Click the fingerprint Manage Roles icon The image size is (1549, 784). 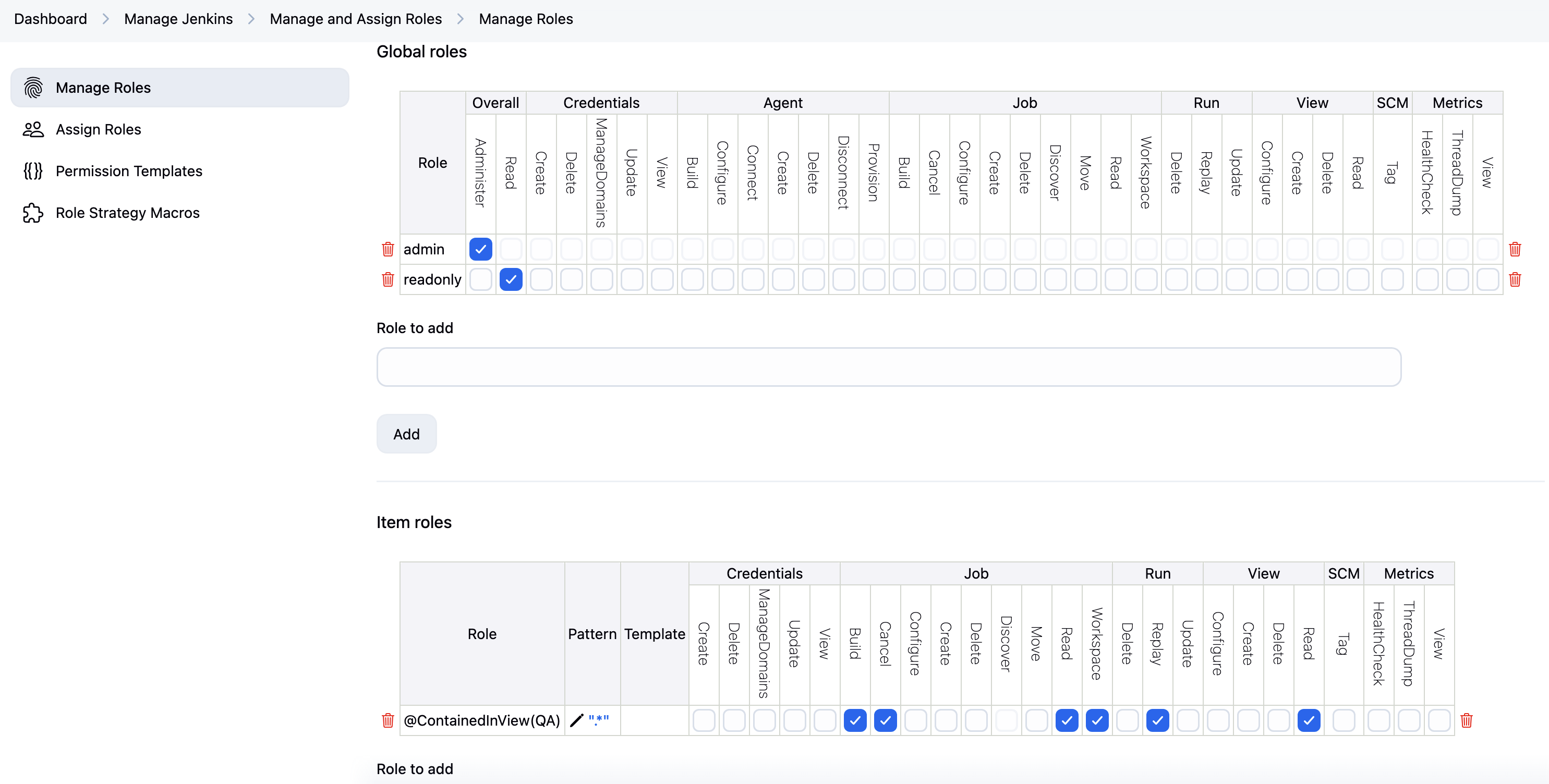click(33, 88)
